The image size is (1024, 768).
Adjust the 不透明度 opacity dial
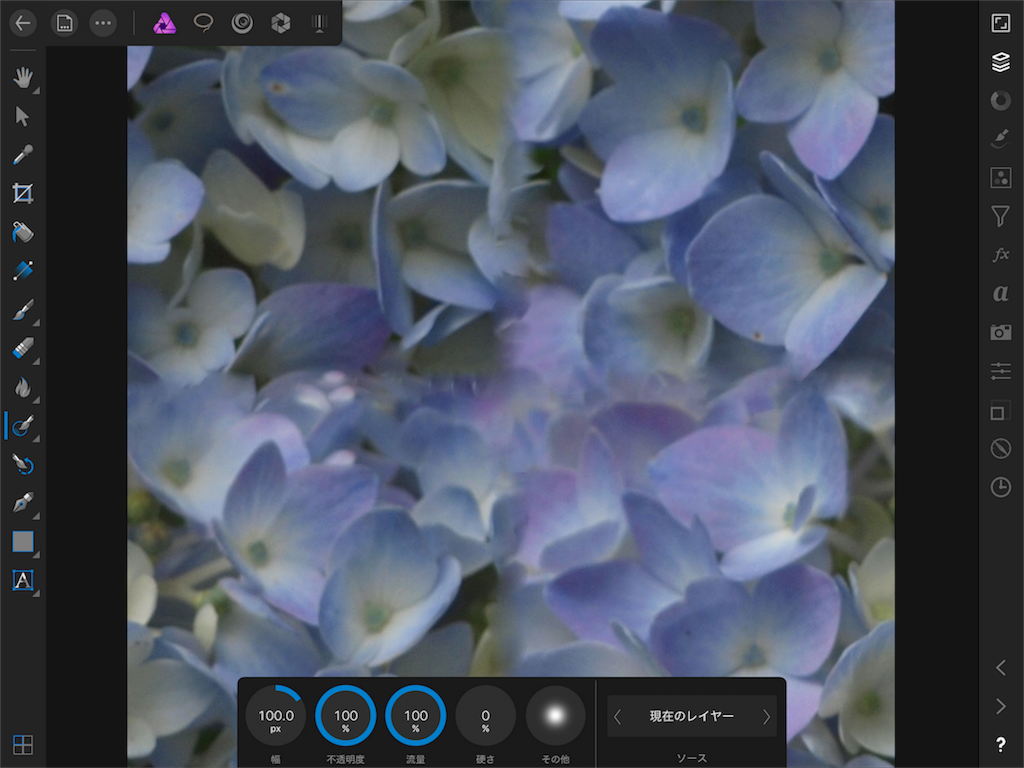click(345, 716)
